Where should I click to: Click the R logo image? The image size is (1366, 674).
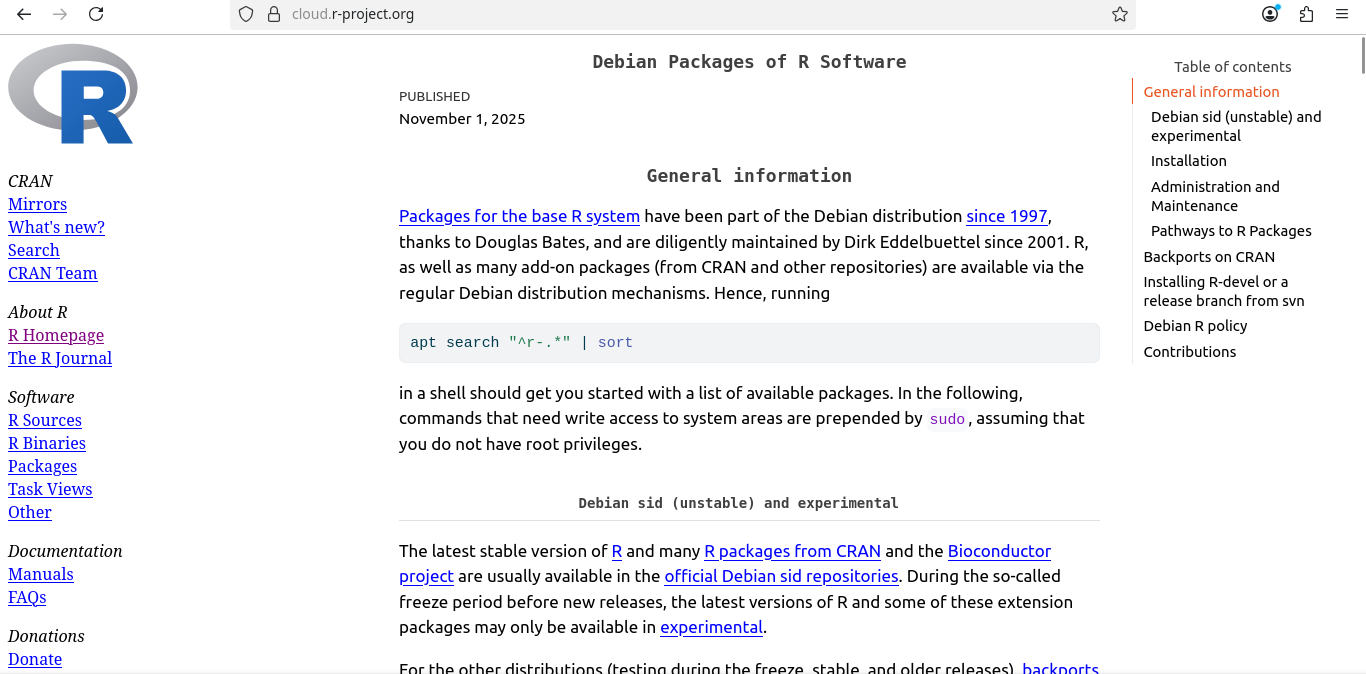click(72, 94)
